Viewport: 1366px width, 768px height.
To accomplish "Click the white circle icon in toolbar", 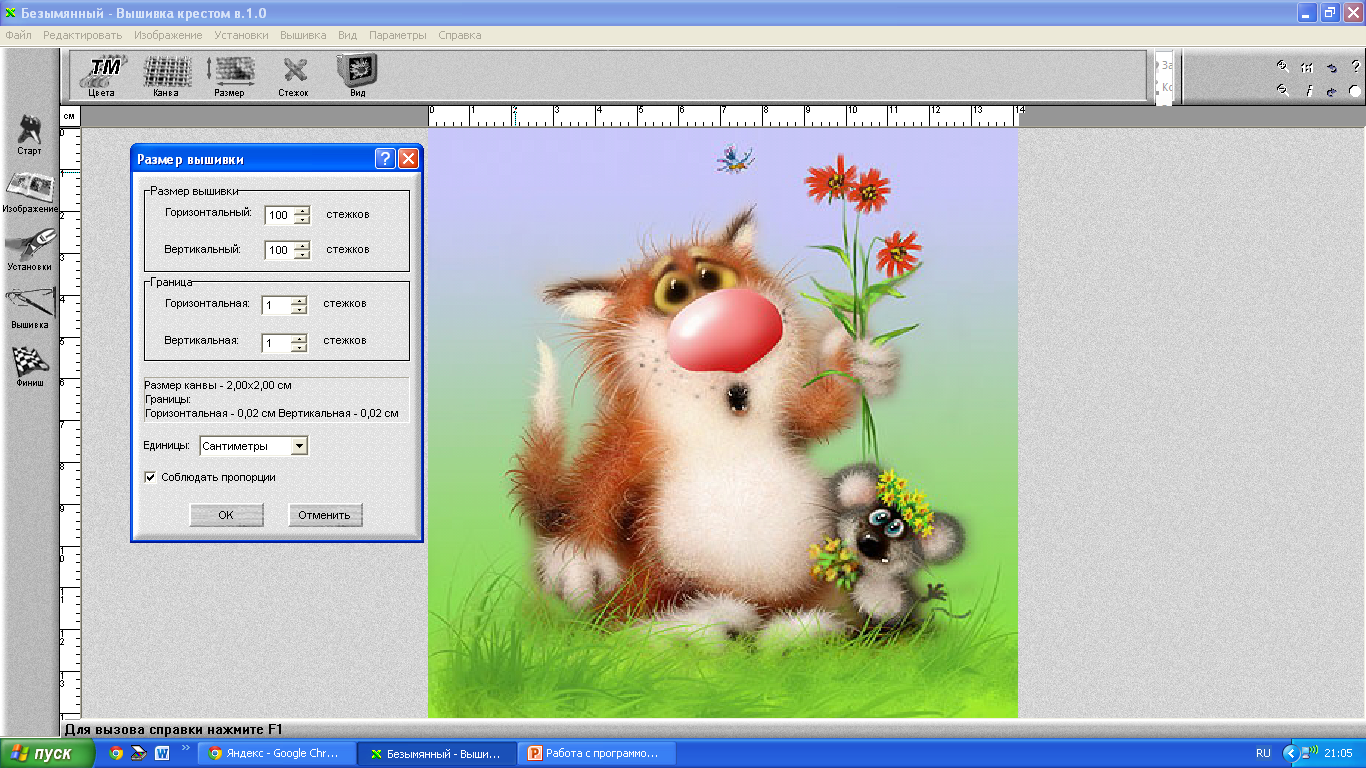I will [1355, 90].
